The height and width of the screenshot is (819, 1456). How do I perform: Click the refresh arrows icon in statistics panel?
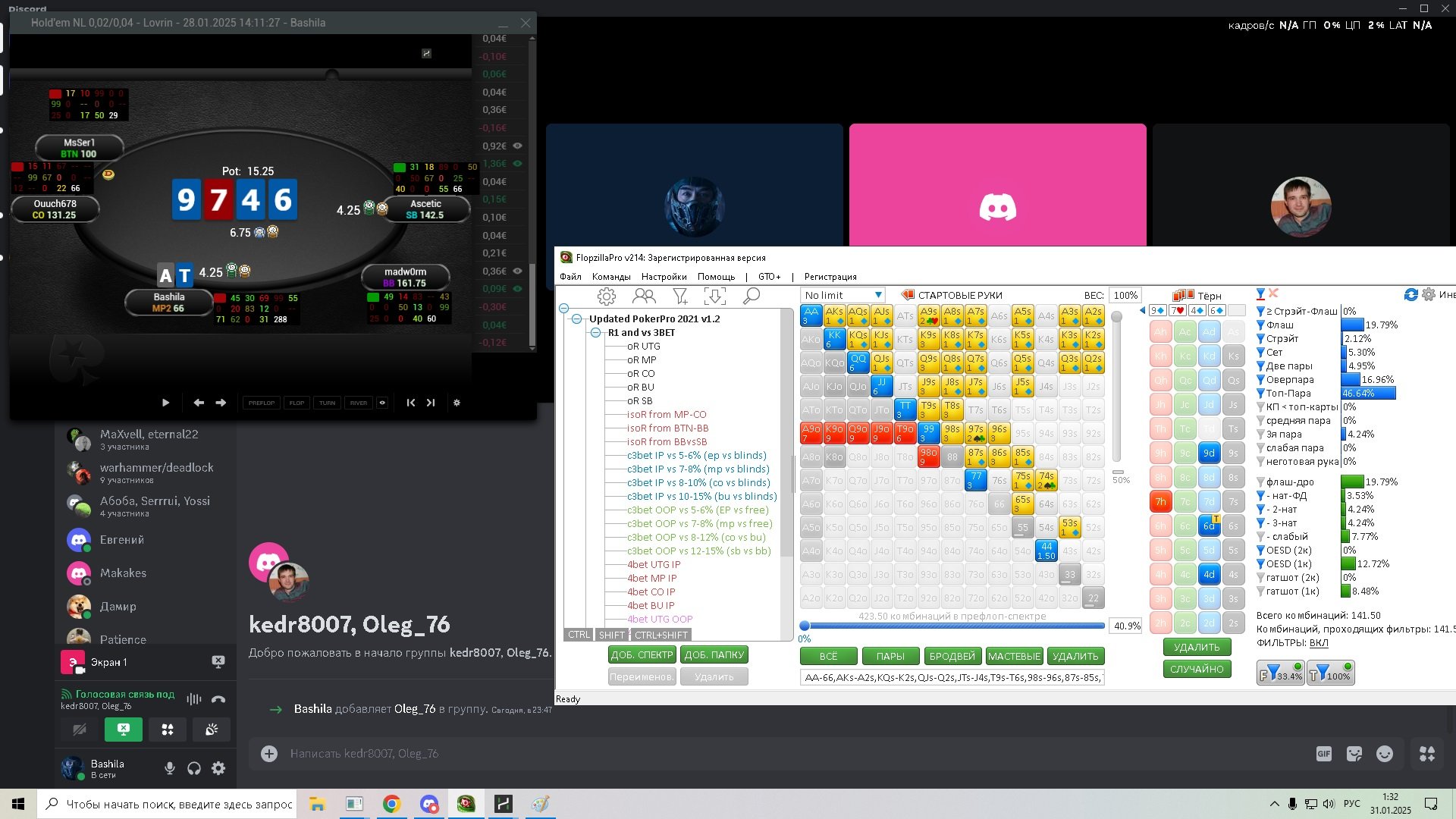[x=1410, y=294]
